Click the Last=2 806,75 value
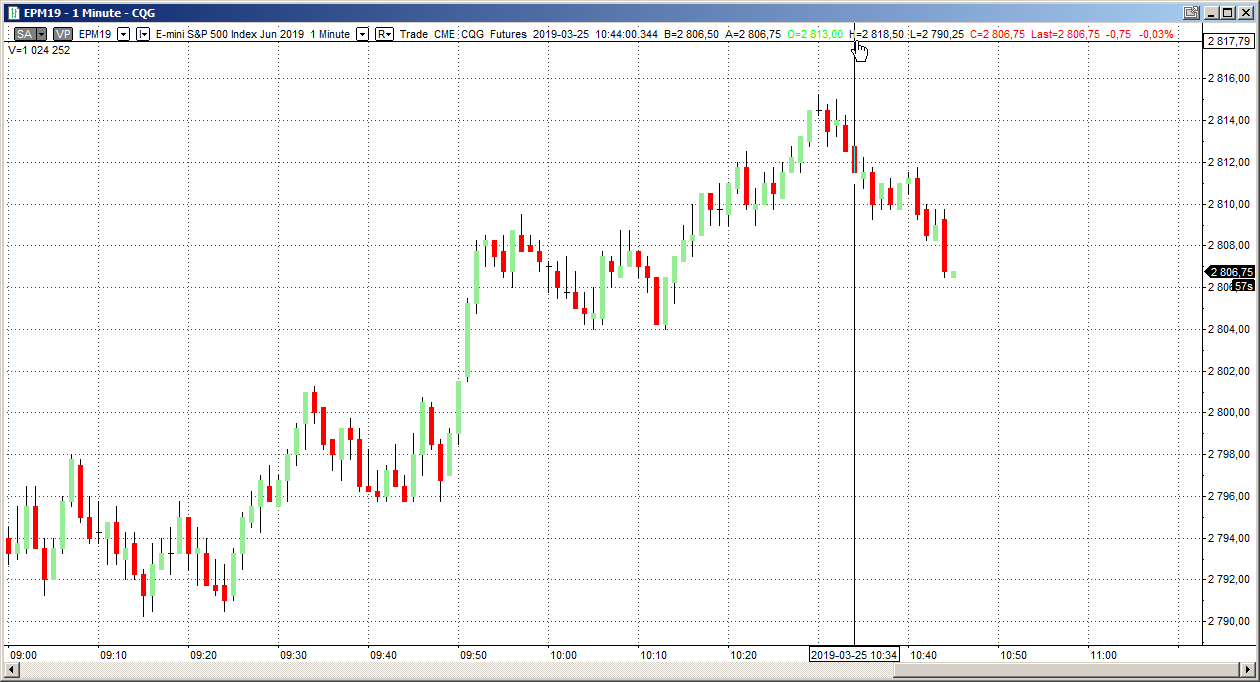Image resolution: width=1260 pixels, height=682 pixels. pyautogui.click(x=1066, y=34)
